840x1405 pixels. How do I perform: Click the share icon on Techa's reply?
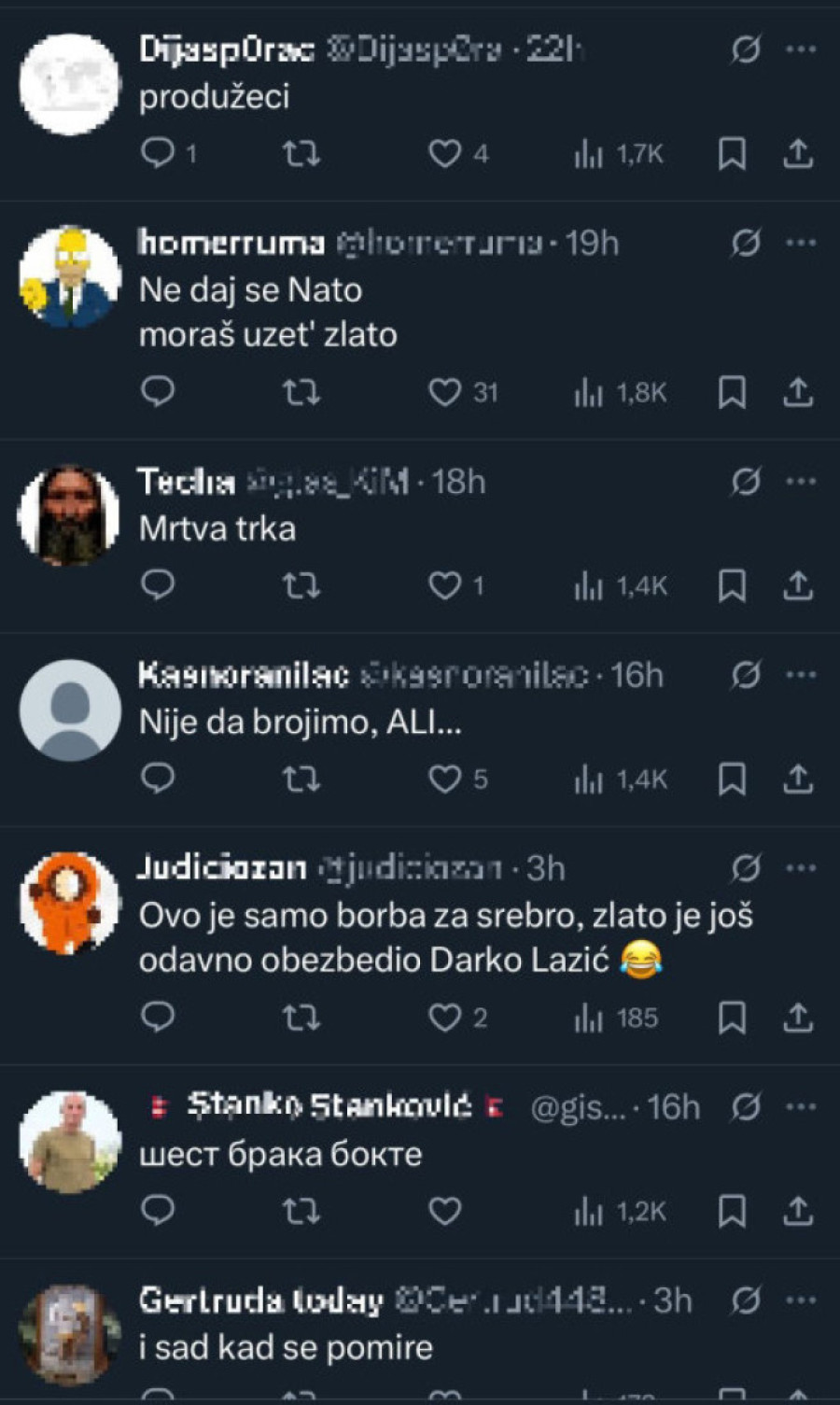(800, 586)
